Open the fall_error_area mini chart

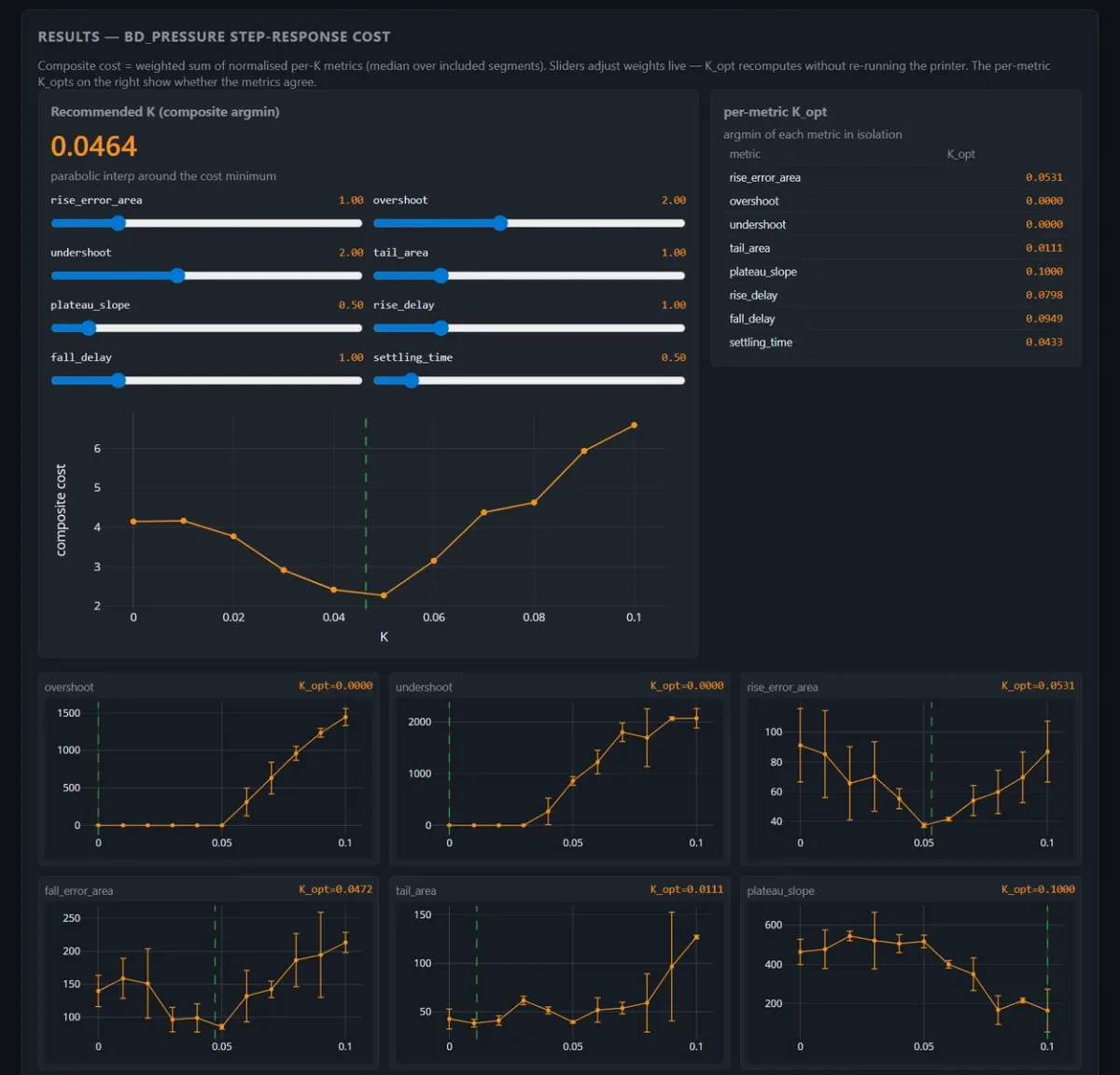click(x=208, y=972)
